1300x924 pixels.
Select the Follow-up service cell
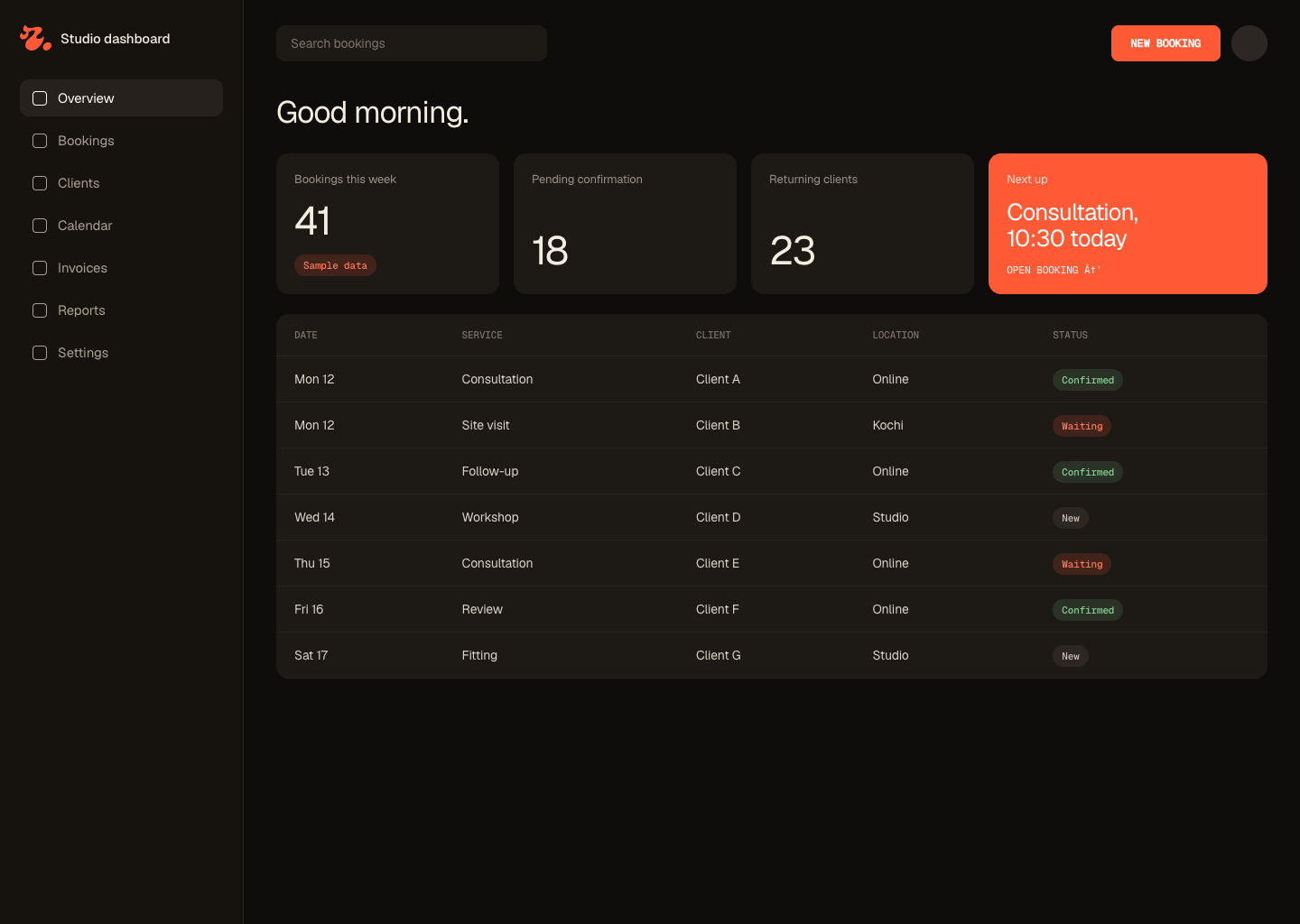coord(490,471)
